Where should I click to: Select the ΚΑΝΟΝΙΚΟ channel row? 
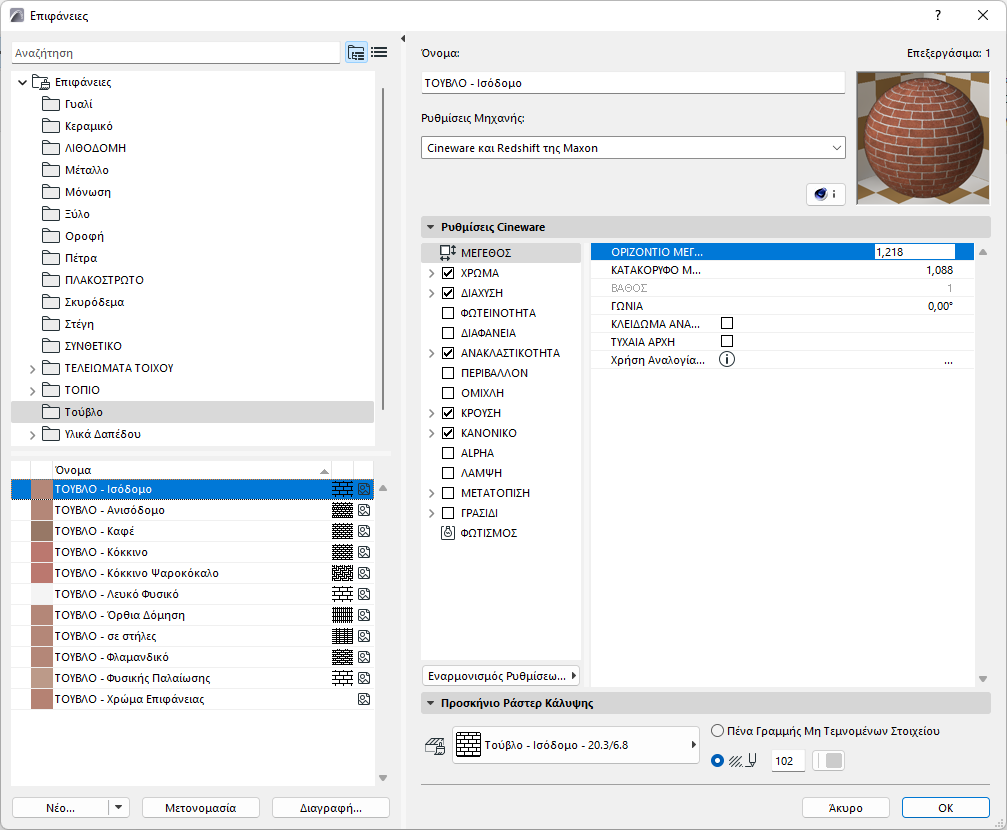[501, 433]
